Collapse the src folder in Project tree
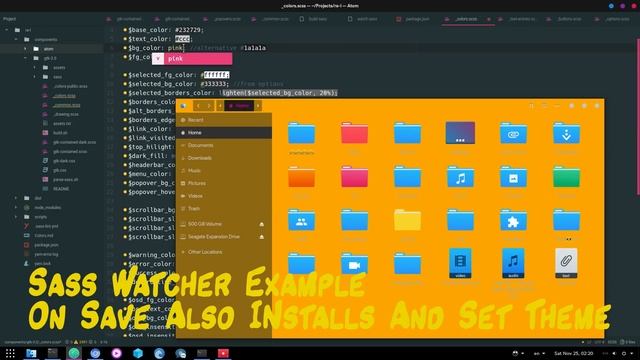Image resolution: width=640 pixels, height=360 pixels. click(7, 30)
